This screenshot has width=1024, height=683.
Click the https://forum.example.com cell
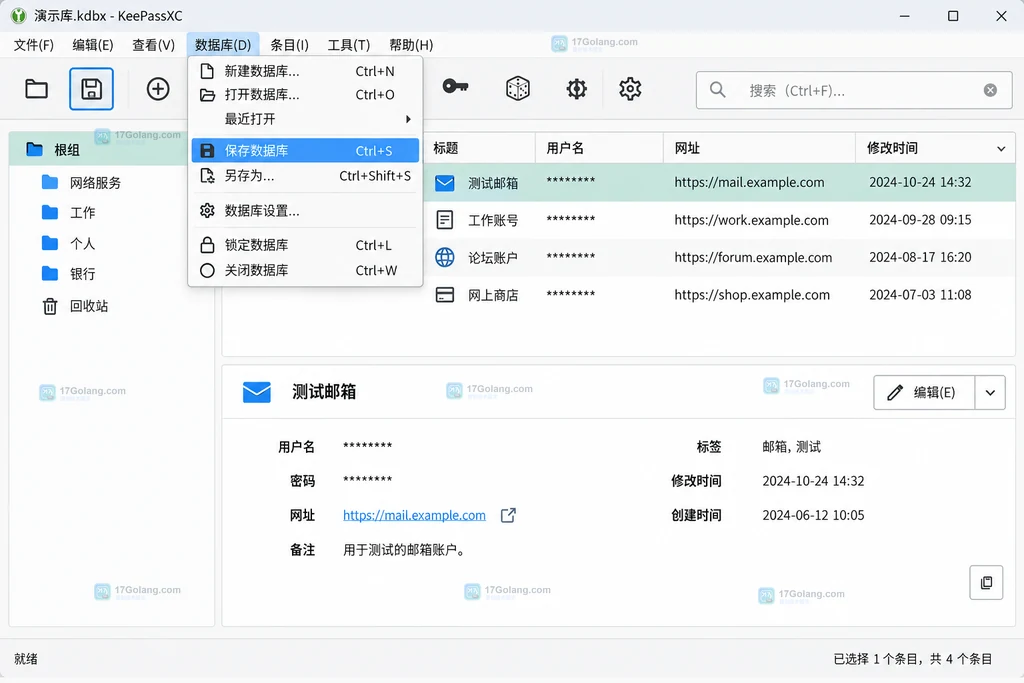[x=753, y=257]
